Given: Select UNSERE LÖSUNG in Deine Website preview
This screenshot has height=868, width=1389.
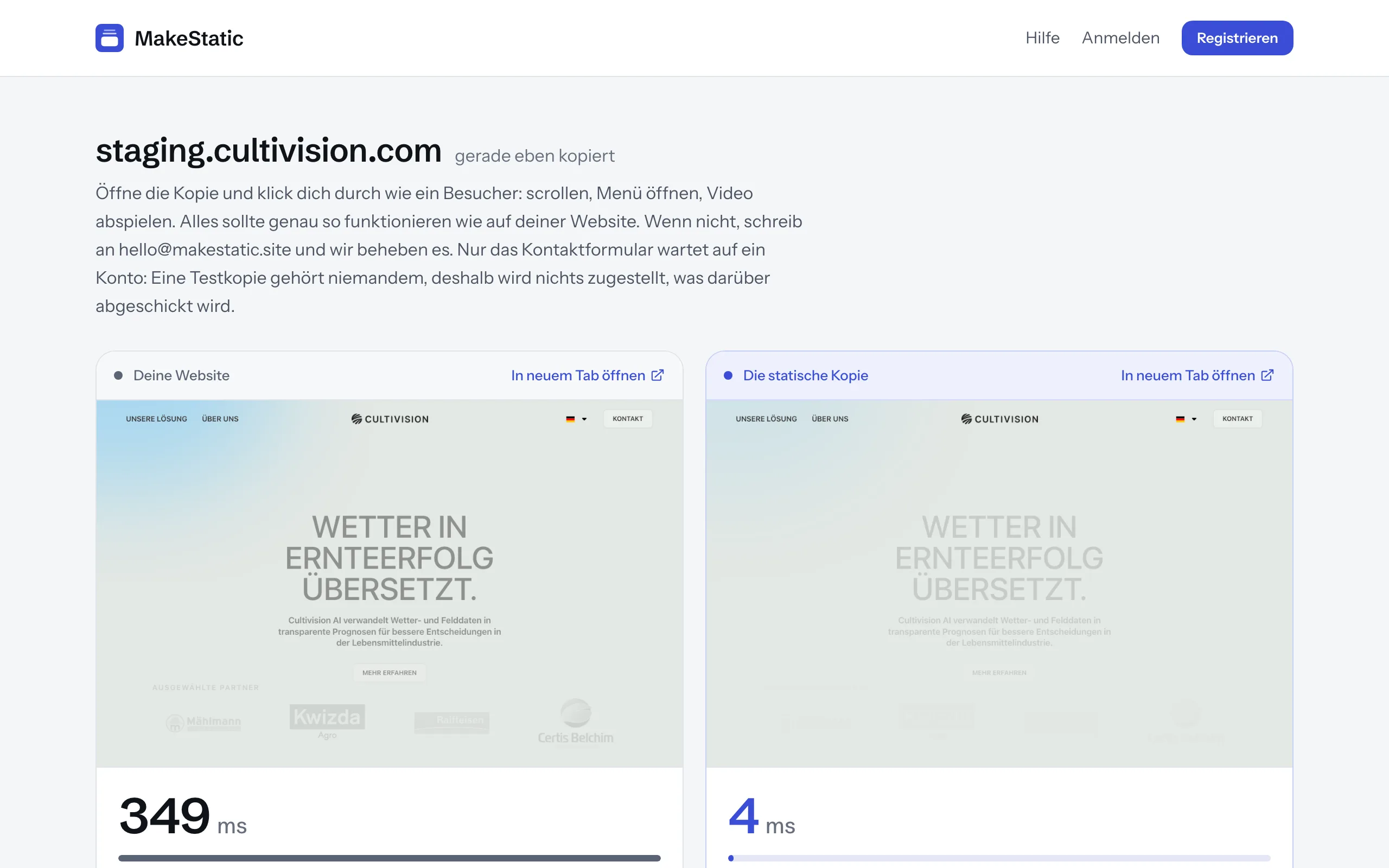Looking at the screenshot, I should 156,418.
